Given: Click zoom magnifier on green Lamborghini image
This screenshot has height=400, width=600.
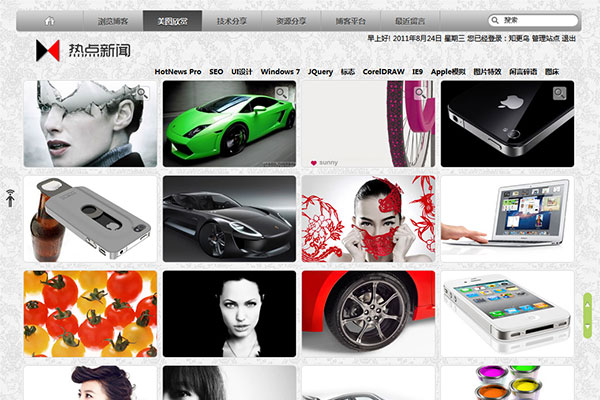Looking at the screenshot, I should click(282, 93).
